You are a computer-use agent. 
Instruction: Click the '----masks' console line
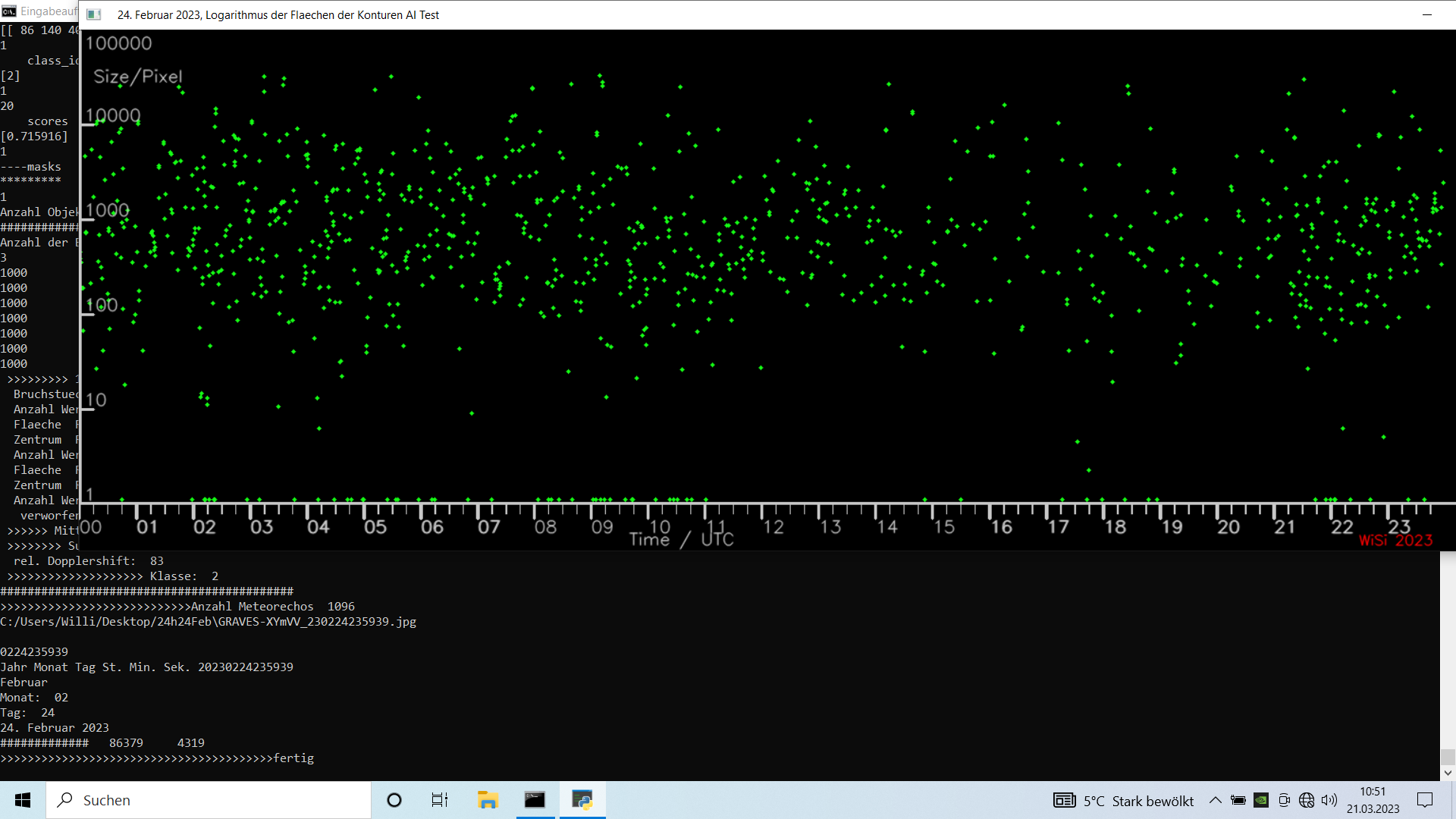click(30, 167)
